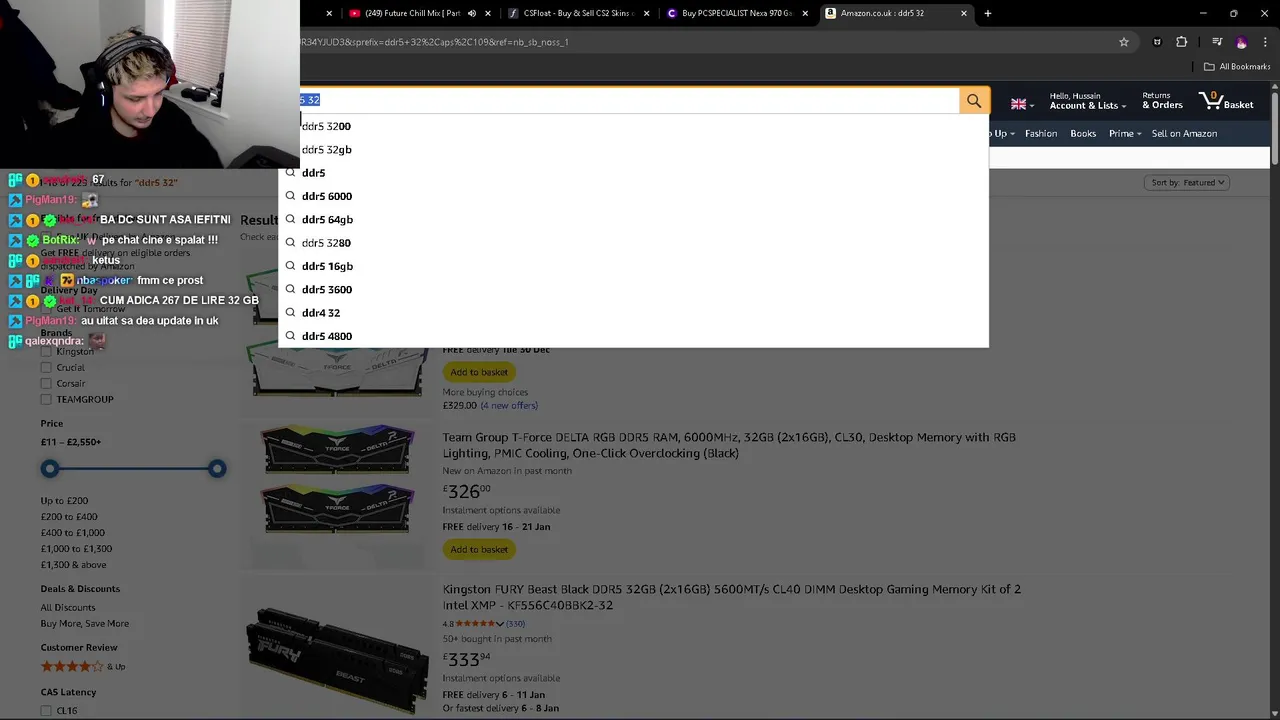The height and width of the screenshot is (720, 1280).
Task: Expand the Prime navigation dropdown
Action: tap(1125, 133)
